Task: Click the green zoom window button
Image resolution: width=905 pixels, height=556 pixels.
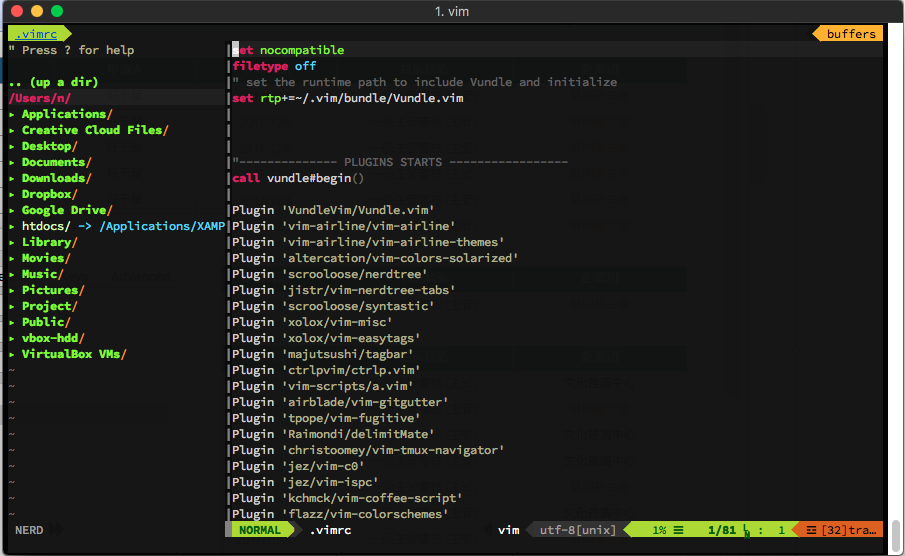Action: pos(57,11)
